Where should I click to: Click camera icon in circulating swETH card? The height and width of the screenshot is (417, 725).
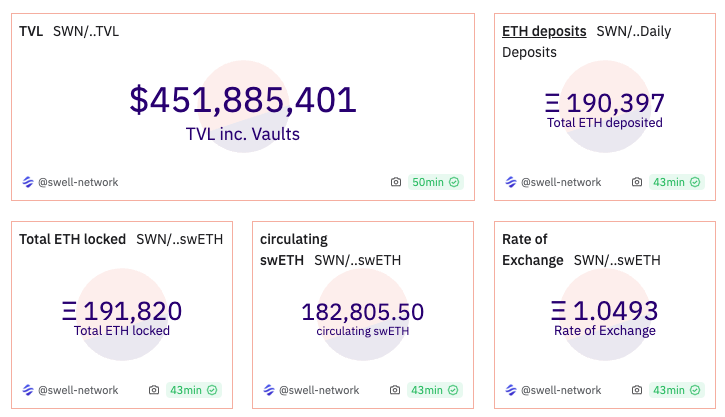pos(395,390)
